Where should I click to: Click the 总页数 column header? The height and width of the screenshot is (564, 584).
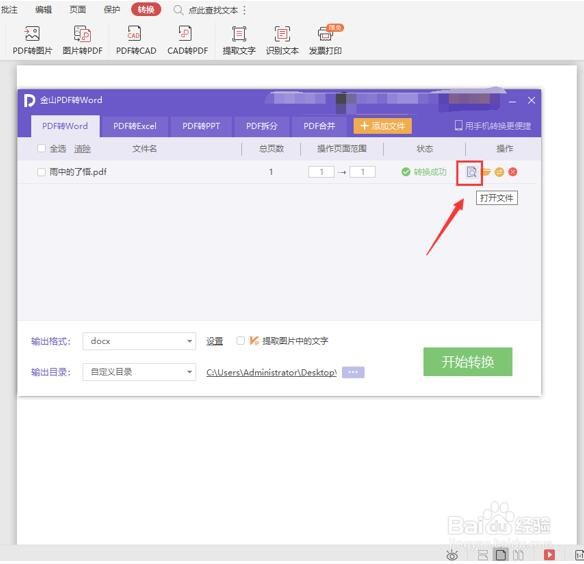tap(272, 149)
